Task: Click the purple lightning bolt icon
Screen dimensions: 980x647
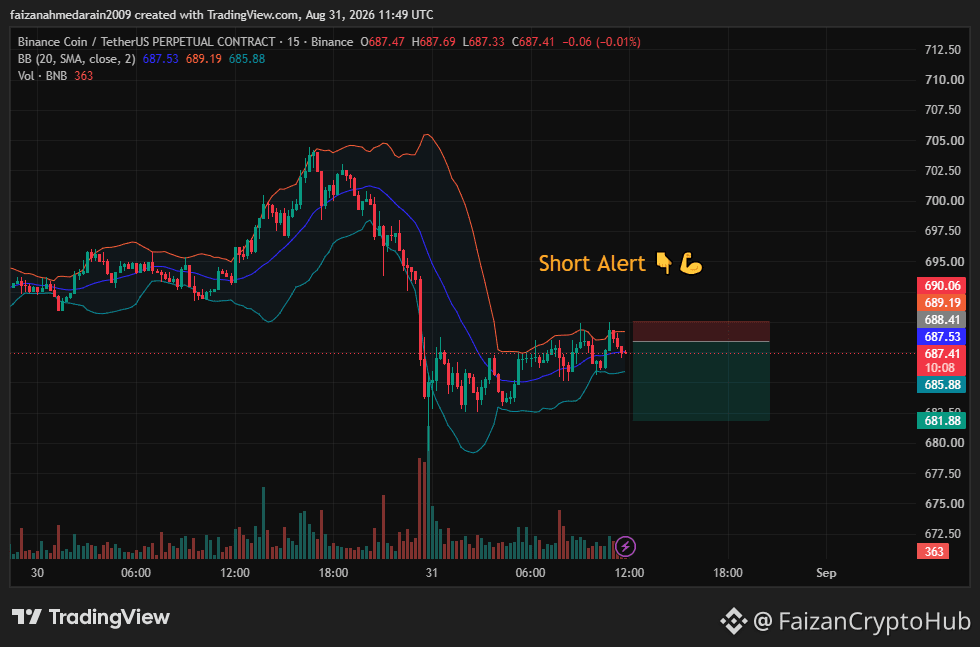Action: click(x=625, y=547)
